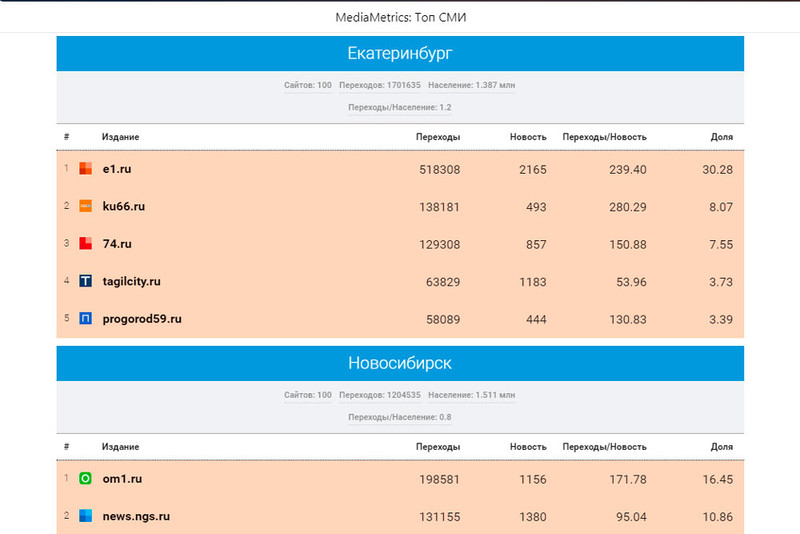Click the news.ngs.ru blue favicon icon
The height and width of the screenshot is (534, 800).
[86, 516]
